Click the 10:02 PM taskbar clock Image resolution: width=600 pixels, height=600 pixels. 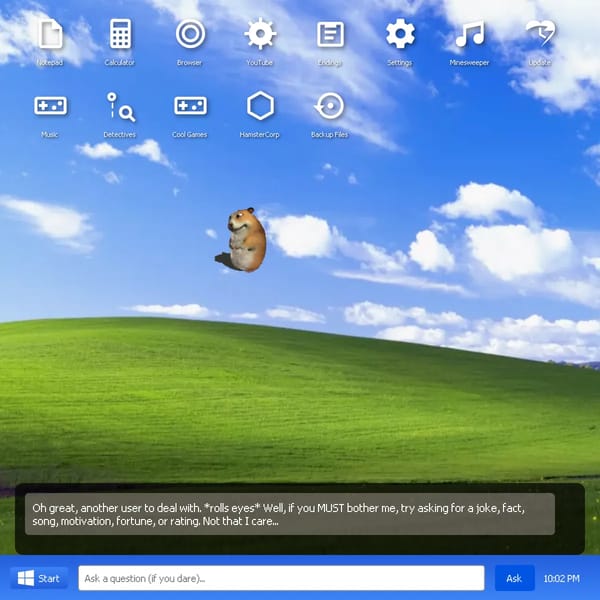click(x=561, y=579)
